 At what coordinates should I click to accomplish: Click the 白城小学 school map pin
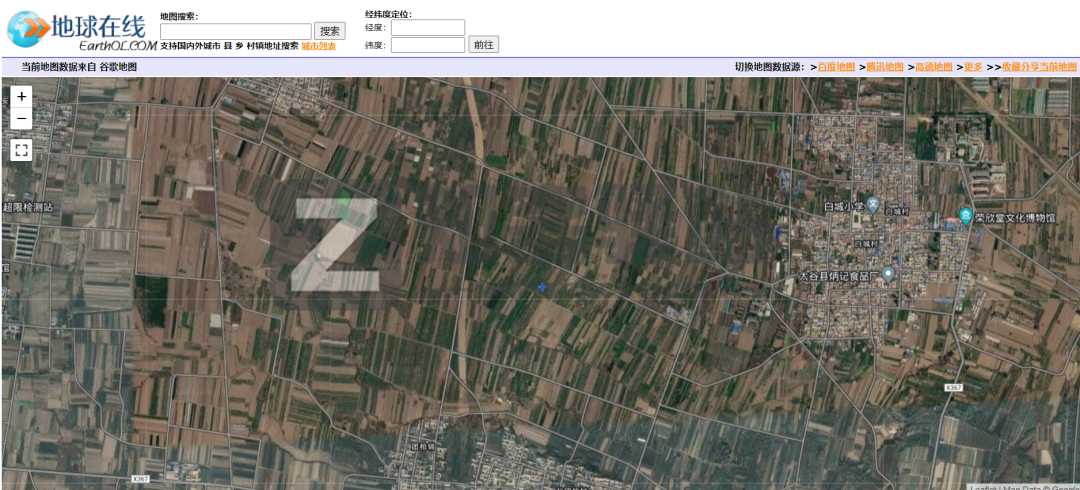tap(873, 204)
